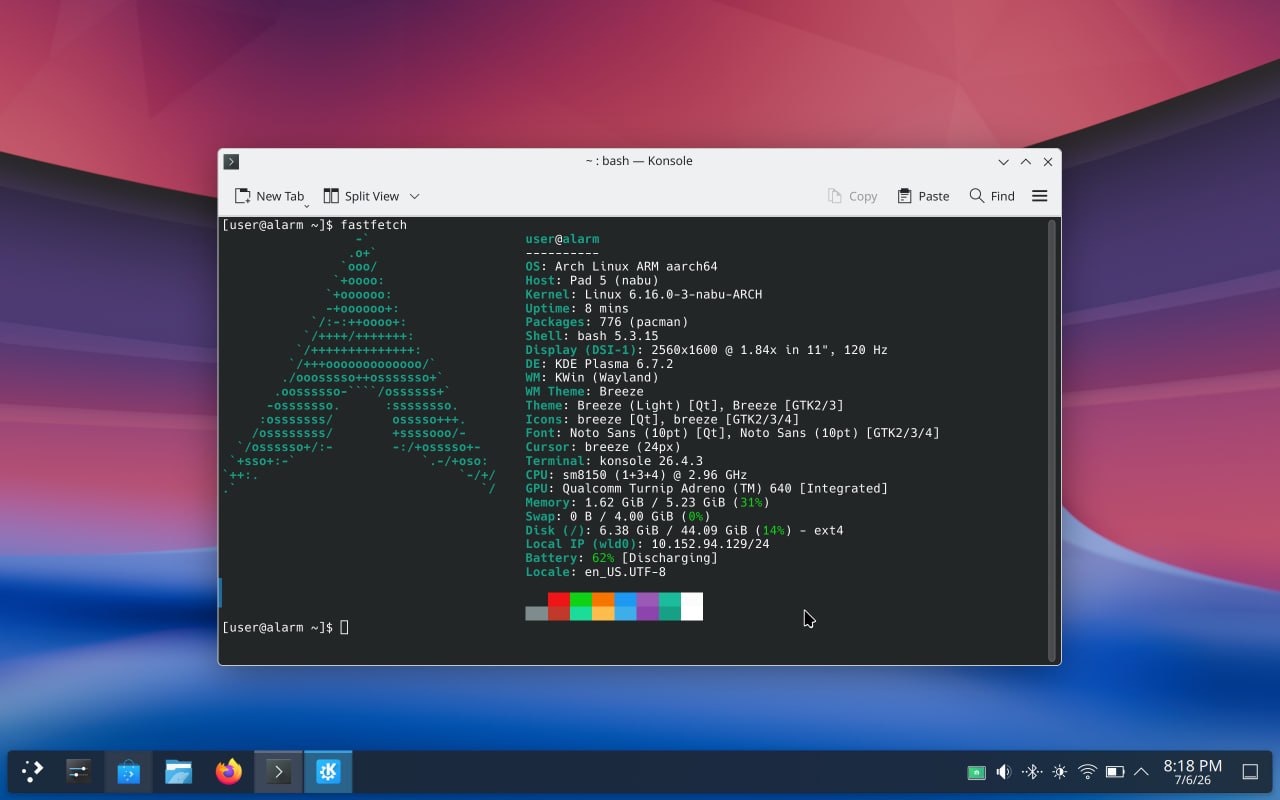
Task: Click the '~ : bash — Konsole' window title
Action: (x=639, y=161)
